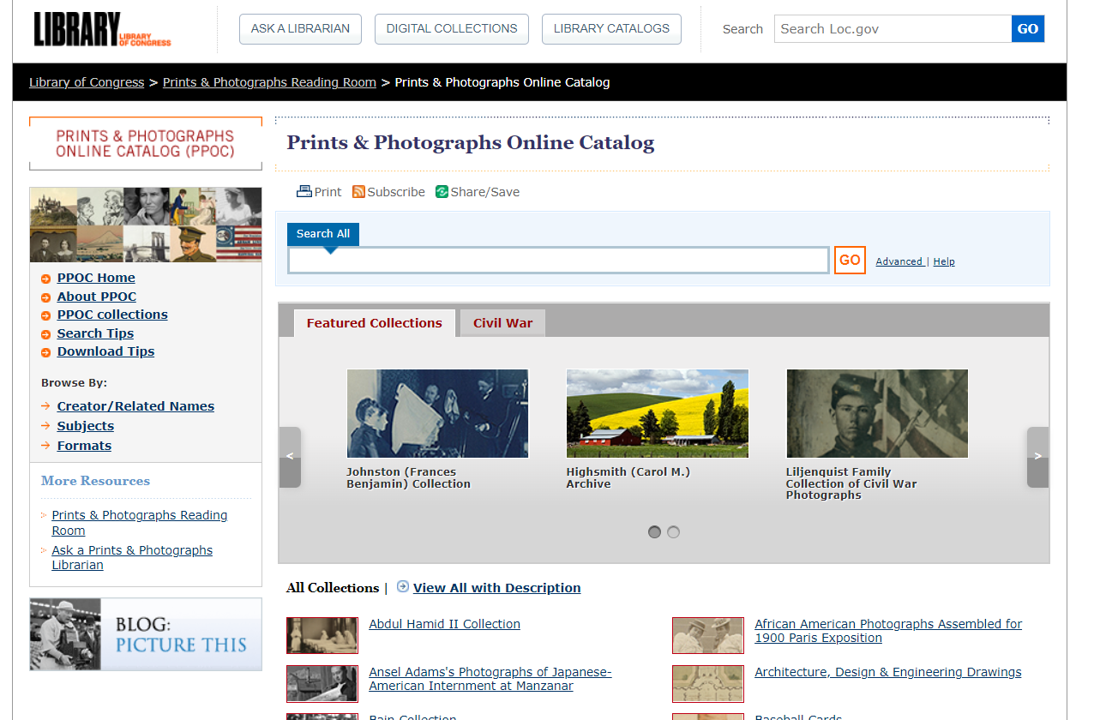Open Search Tips link
1094x720 pixels.
95,333
